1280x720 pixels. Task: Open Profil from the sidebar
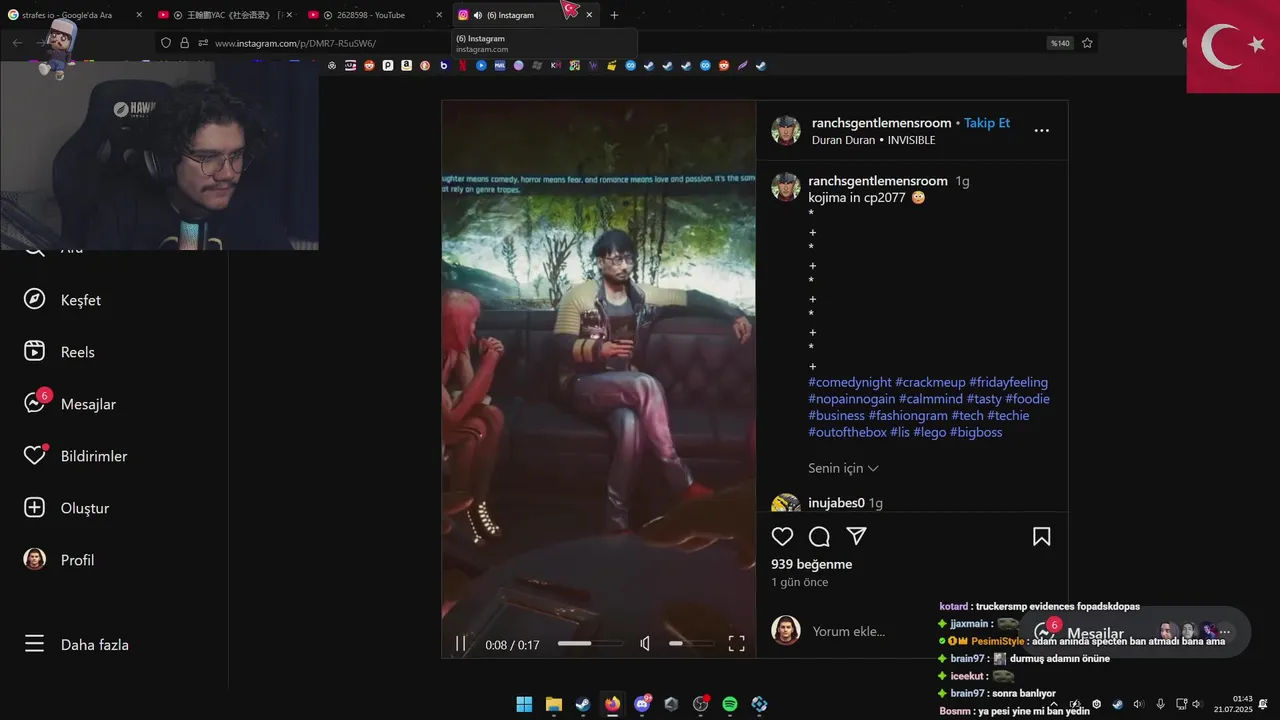59,560
